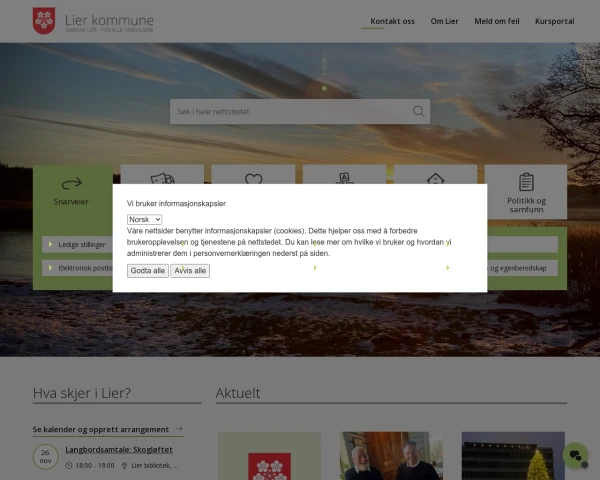Image resolution: width=600 pixels, height=480 pixels.
Task: Open the Ledige stillinger shortcut link
Action: (x=77, y=245)
